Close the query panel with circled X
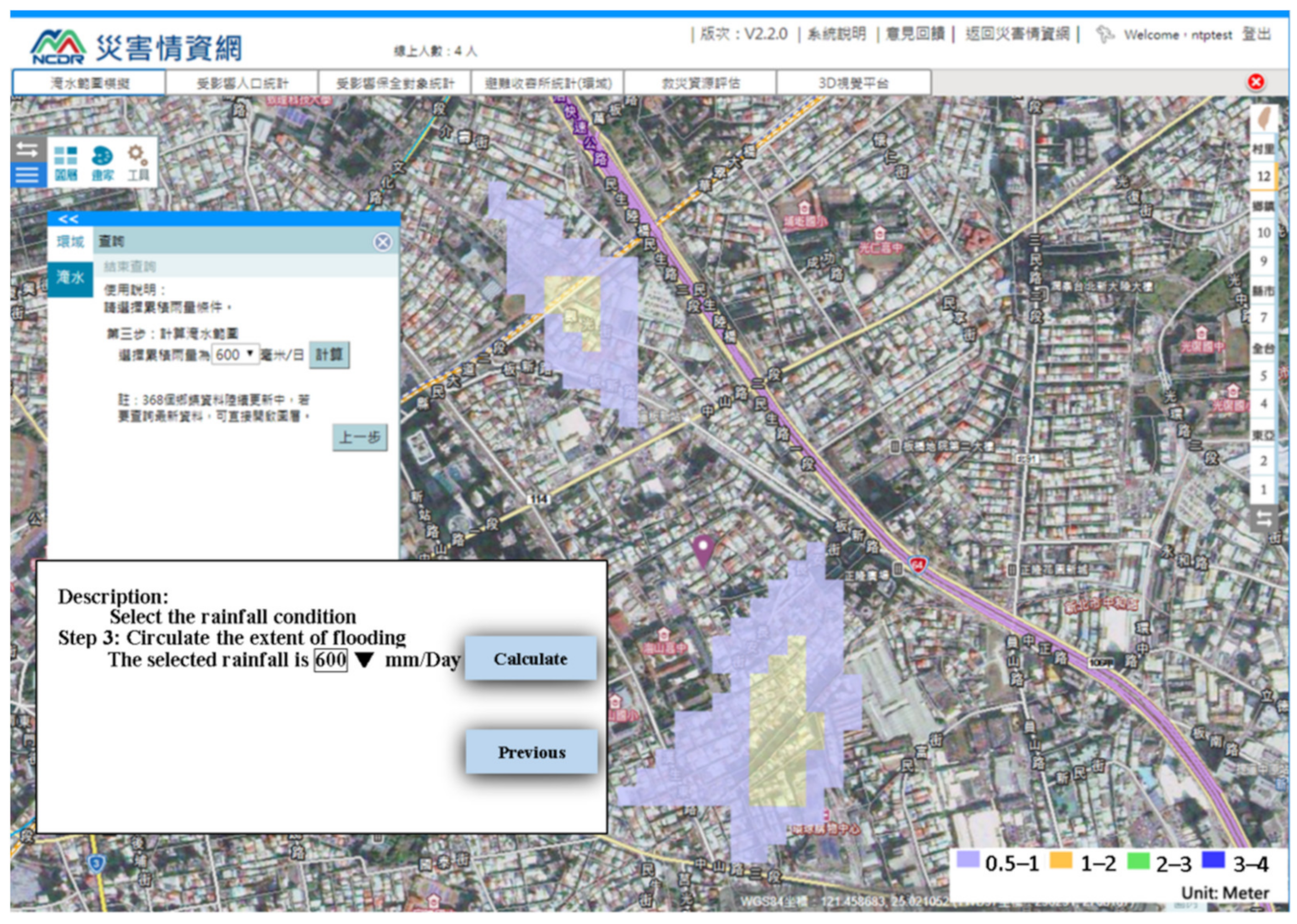Screen dimensions: 1297x924 [382, 242]
